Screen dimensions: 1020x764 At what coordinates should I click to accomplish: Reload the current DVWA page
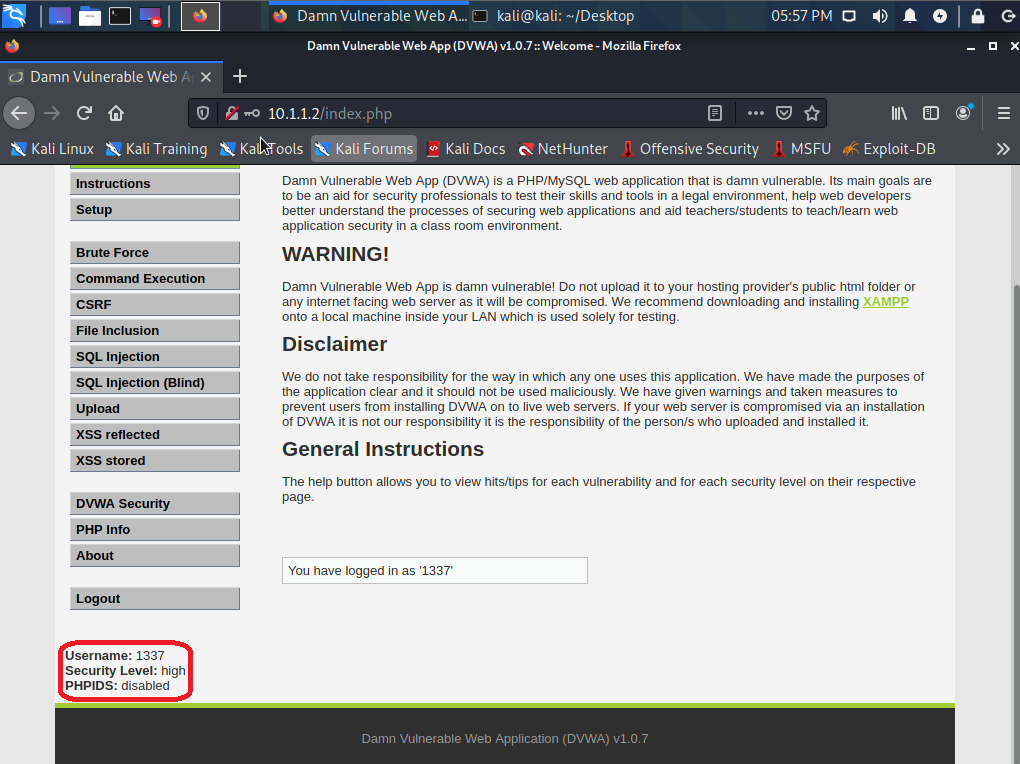(84, 113)
